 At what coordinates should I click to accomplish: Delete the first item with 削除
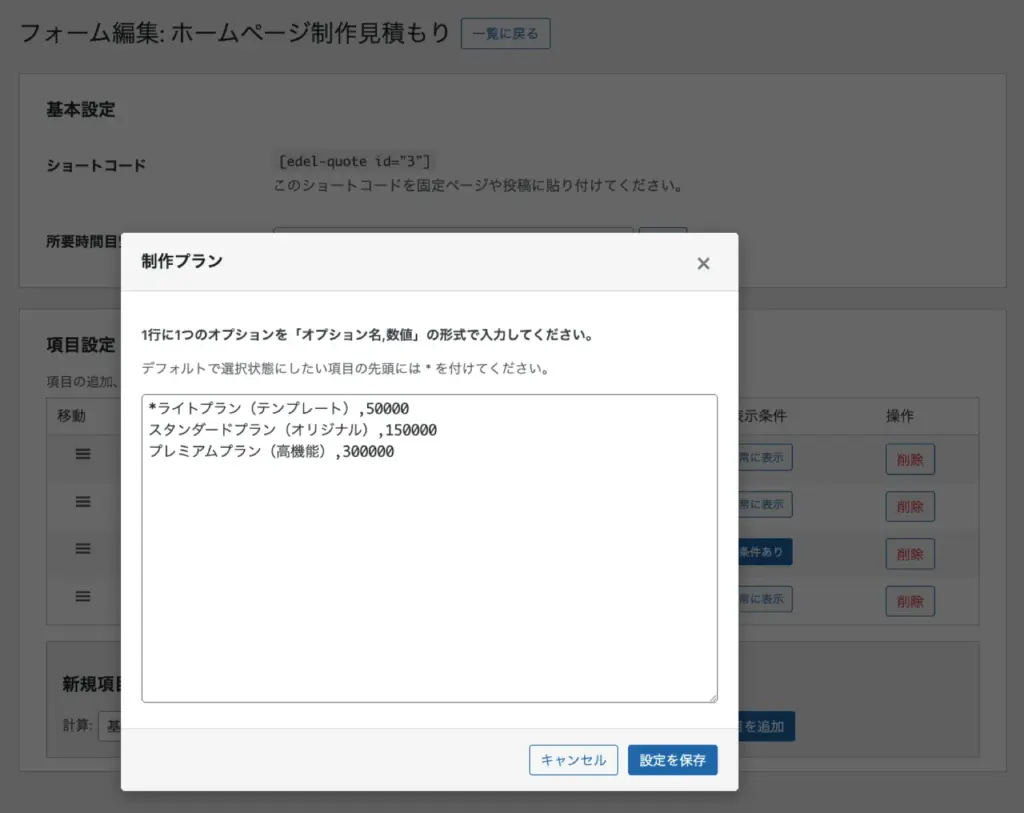(x=909, y=460)
